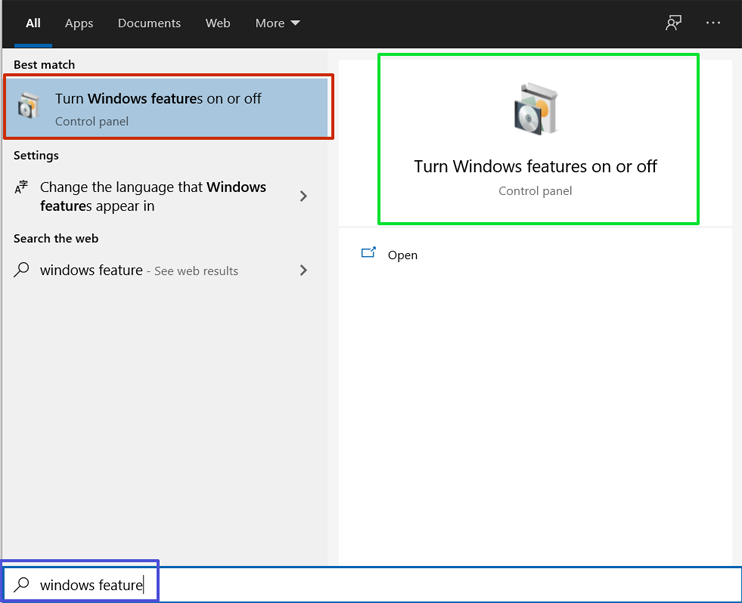Select the Web search tab

click(218, 23)
